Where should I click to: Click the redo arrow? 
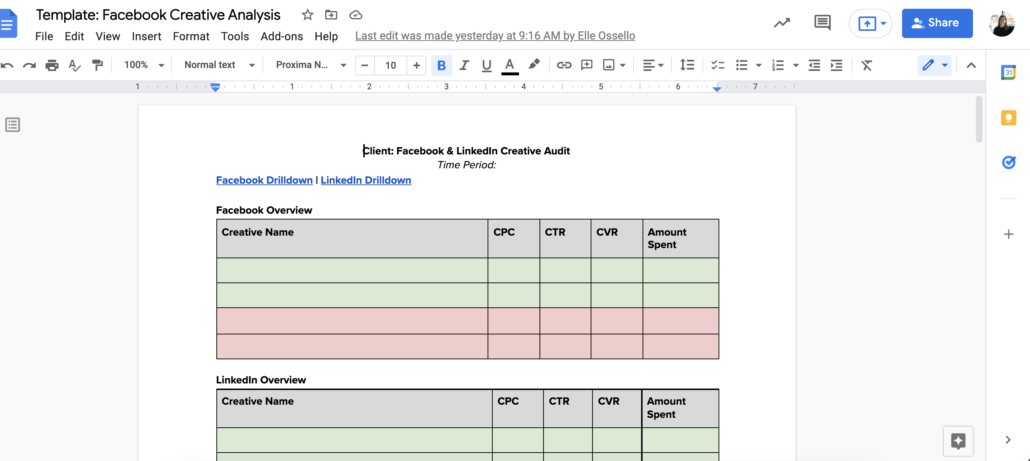coord(30,65)
